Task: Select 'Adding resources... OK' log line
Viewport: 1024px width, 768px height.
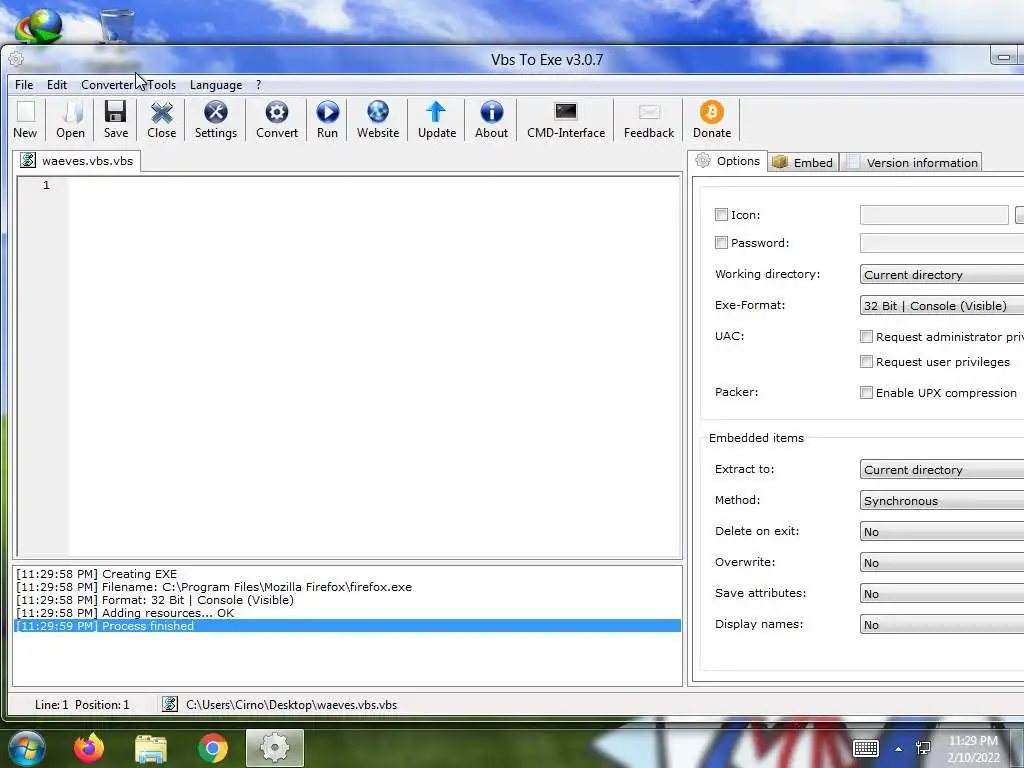Action: pyautogui.click(x=347, y=613)
